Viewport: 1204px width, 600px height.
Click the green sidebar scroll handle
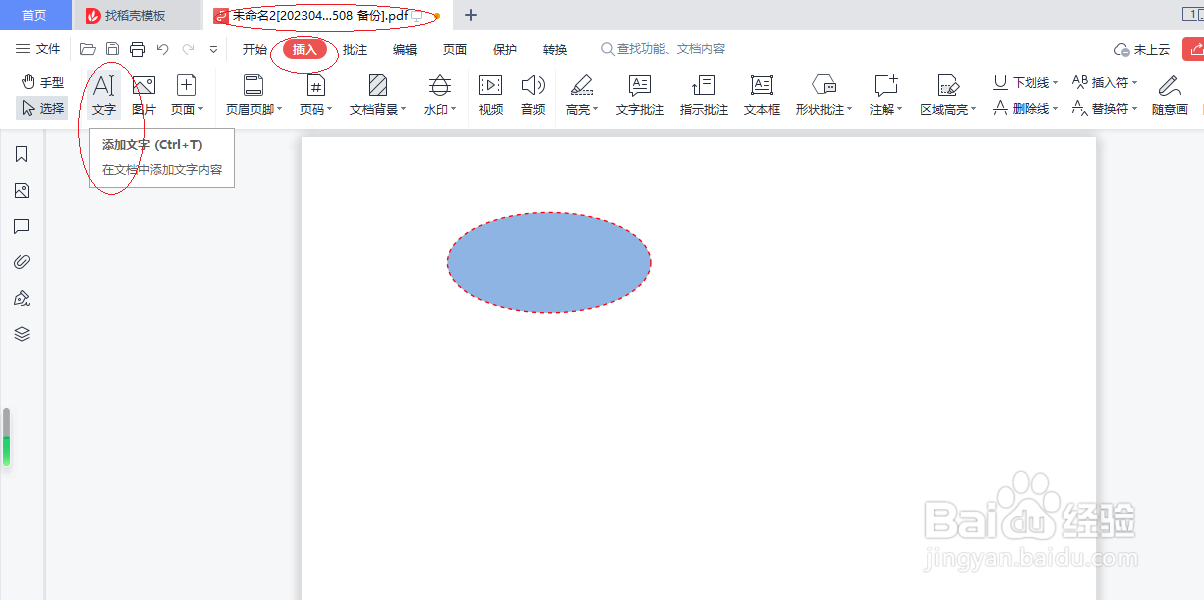[6, 437]
